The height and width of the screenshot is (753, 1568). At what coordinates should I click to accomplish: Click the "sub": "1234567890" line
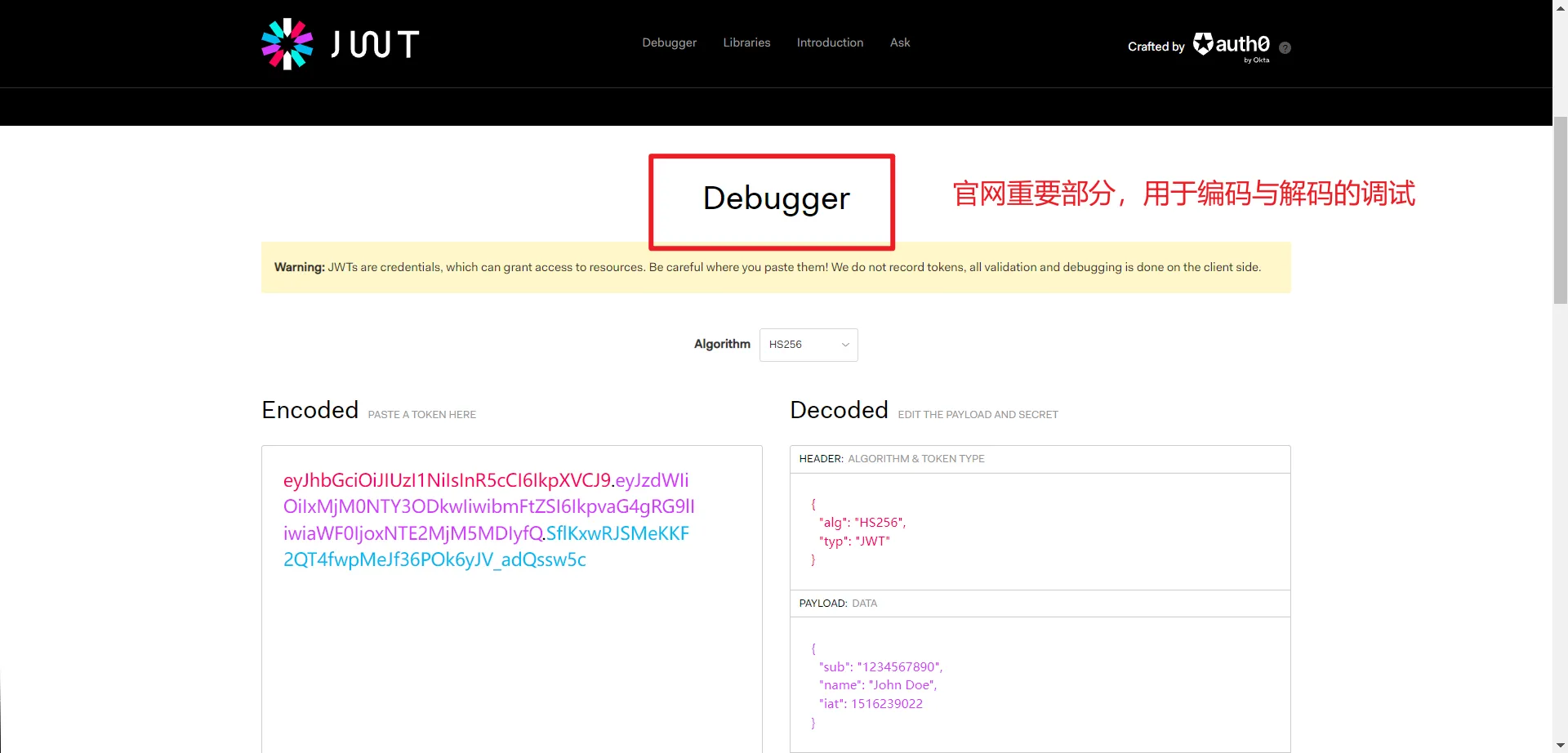pos(880,667)
